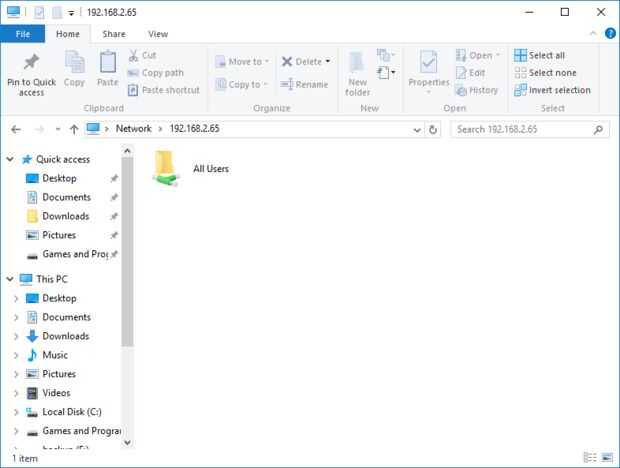Switch to Details view in status bar

pyautogui.click(x=590, y=458)
